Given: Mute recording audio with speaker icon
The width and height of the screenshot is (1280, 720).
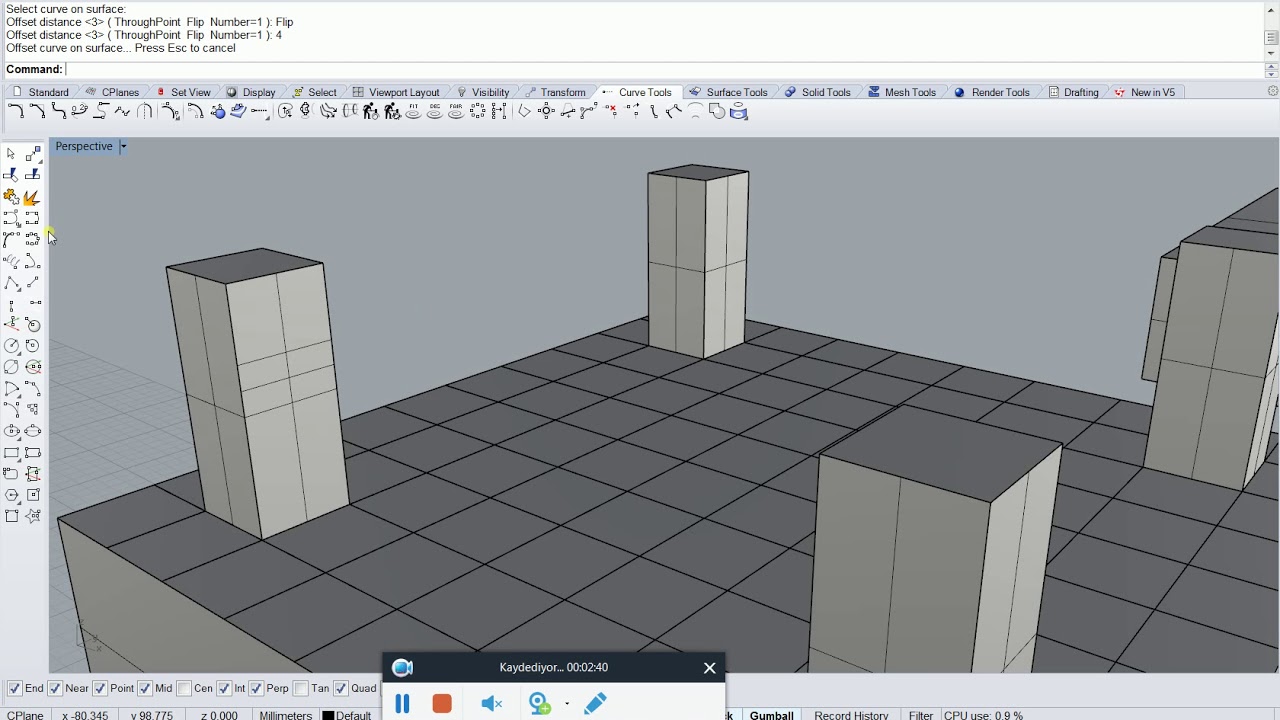Looking at the screenshot, I should pyautogui.click(x=491, y=704).
